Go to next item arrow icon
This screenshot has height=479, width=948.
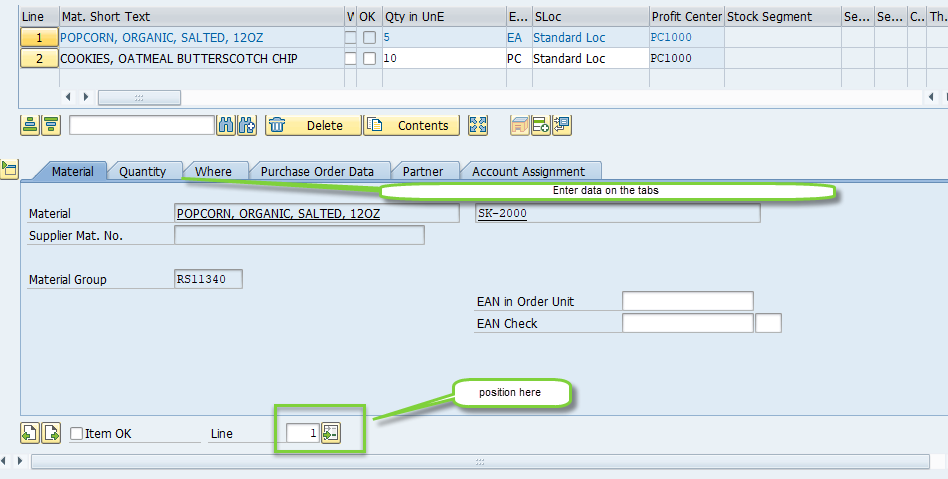(51, 433)
